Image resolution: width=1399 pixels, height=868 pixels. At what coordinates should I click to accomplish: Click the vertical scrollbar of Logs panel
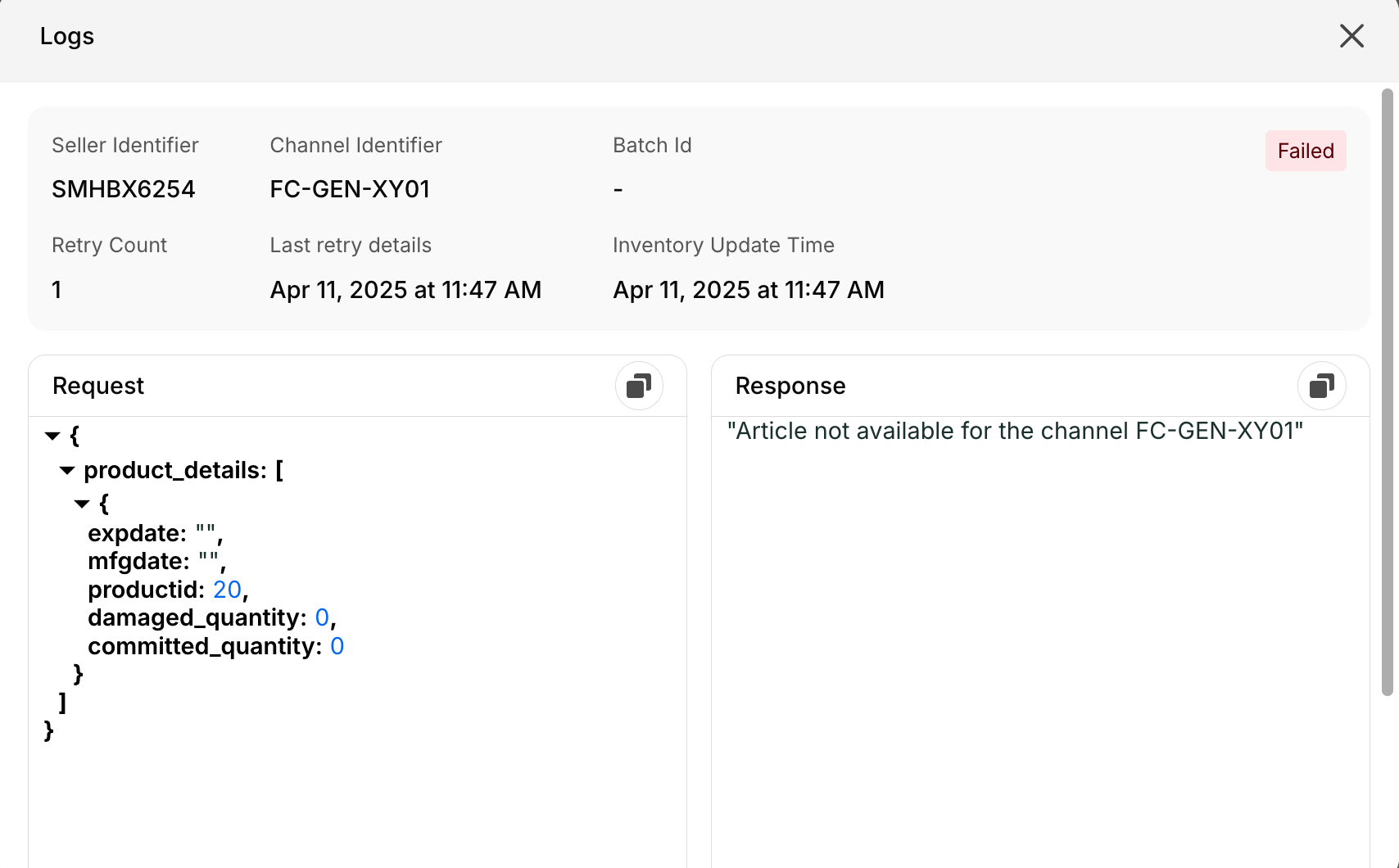point(1388,392)
